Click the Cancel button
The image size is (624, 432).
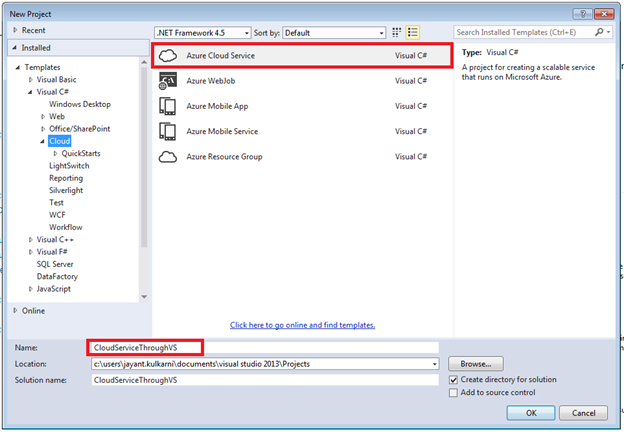(x=583, y=413)
